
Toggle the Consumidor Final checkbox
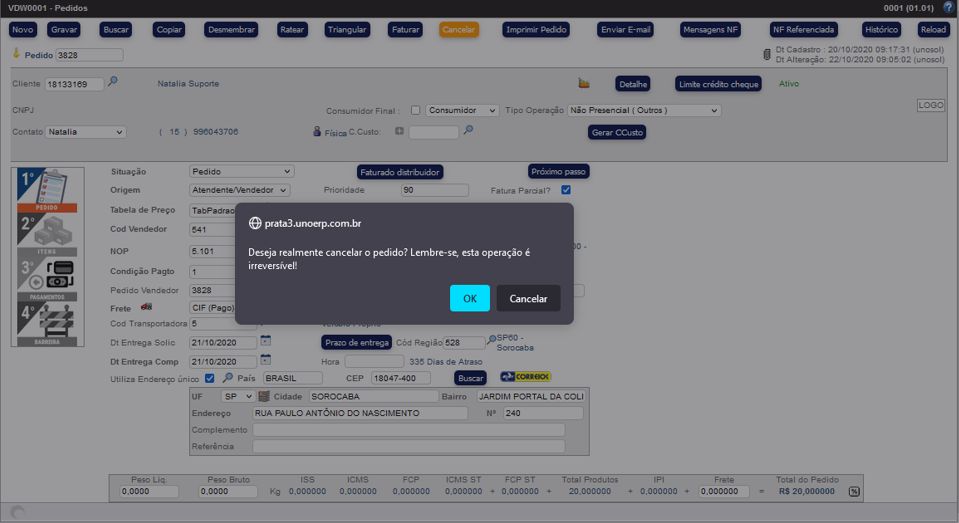tap(415, 110)
